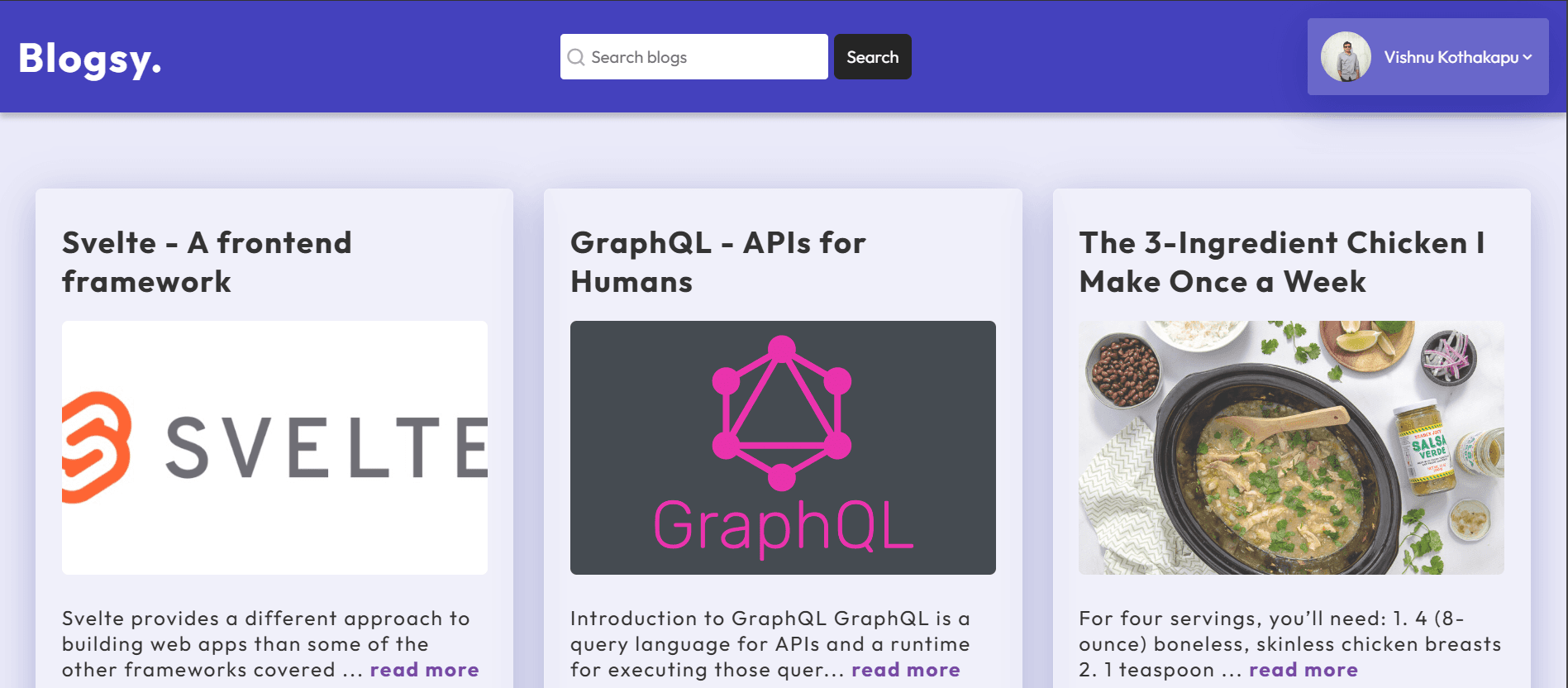Click read more on the Svelte post
Viewport: 1568px width, 688px height.
click(x=424, y=670)
